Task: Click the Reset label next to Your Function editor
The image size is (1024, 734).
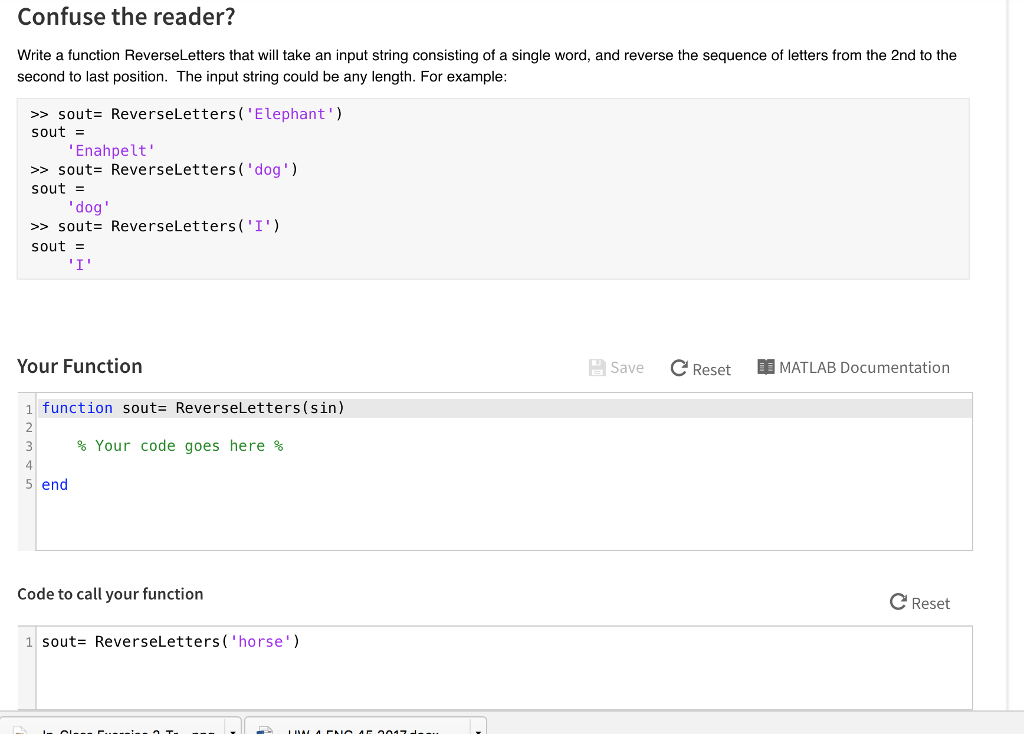Action: tap(710, 368)
